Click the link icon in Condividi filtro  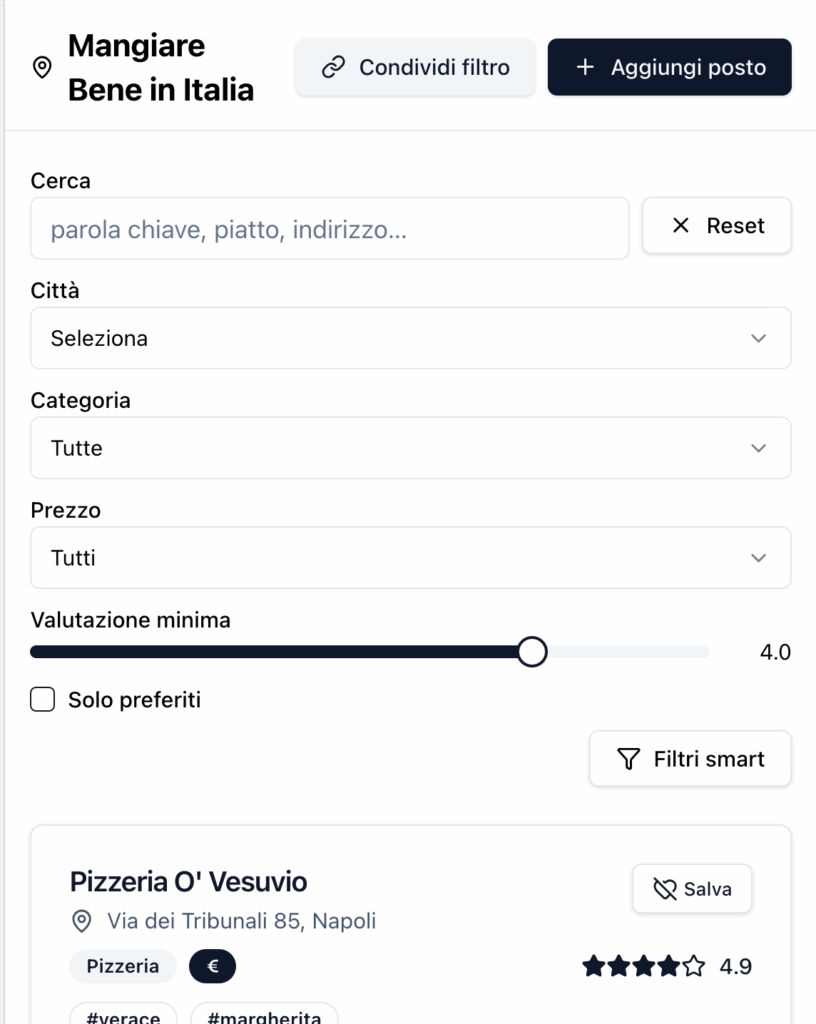point(334,67)
